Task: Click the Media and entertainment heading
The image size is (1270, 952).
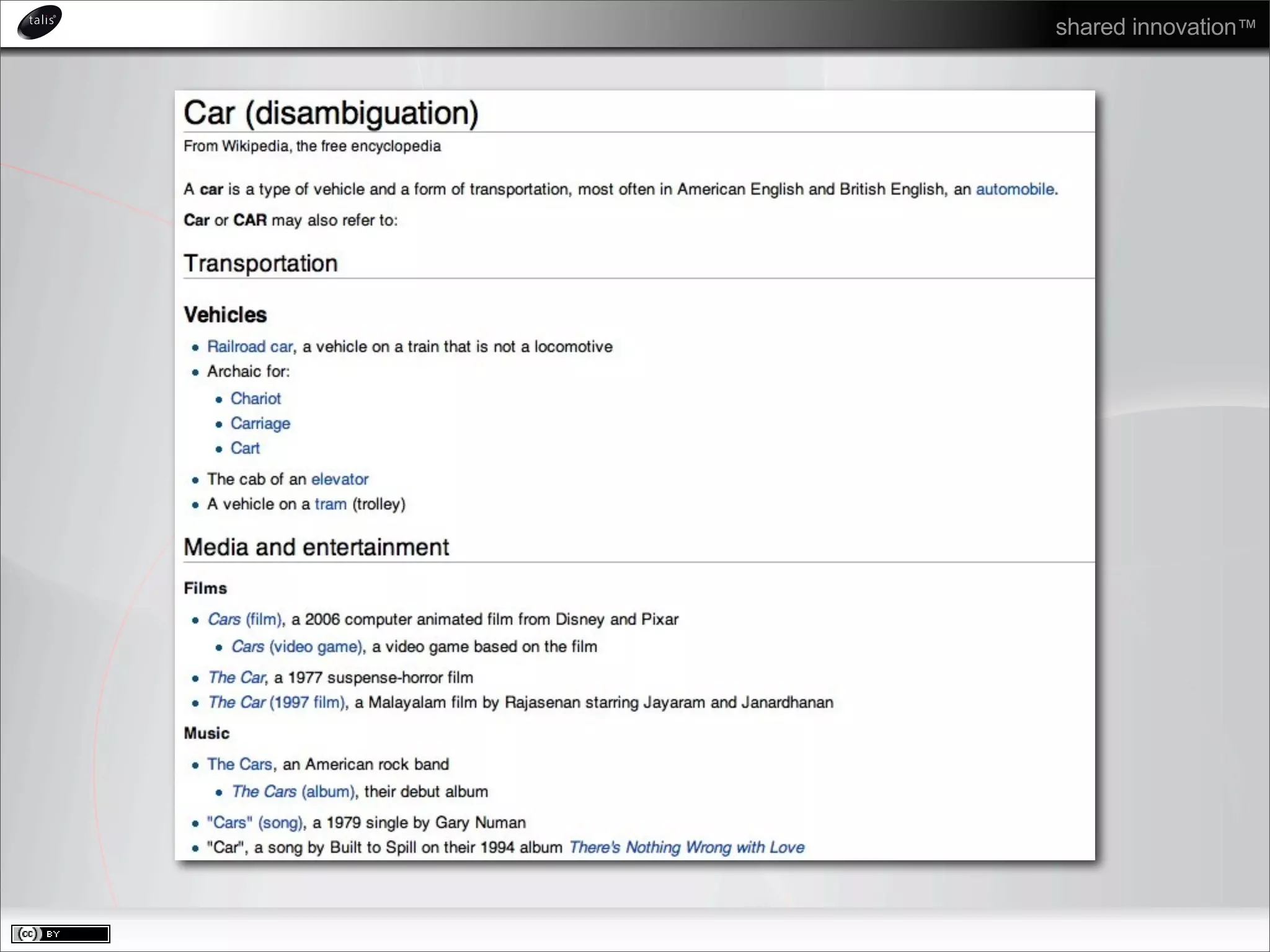Action: pyautogui.click(x=316, y=547)
